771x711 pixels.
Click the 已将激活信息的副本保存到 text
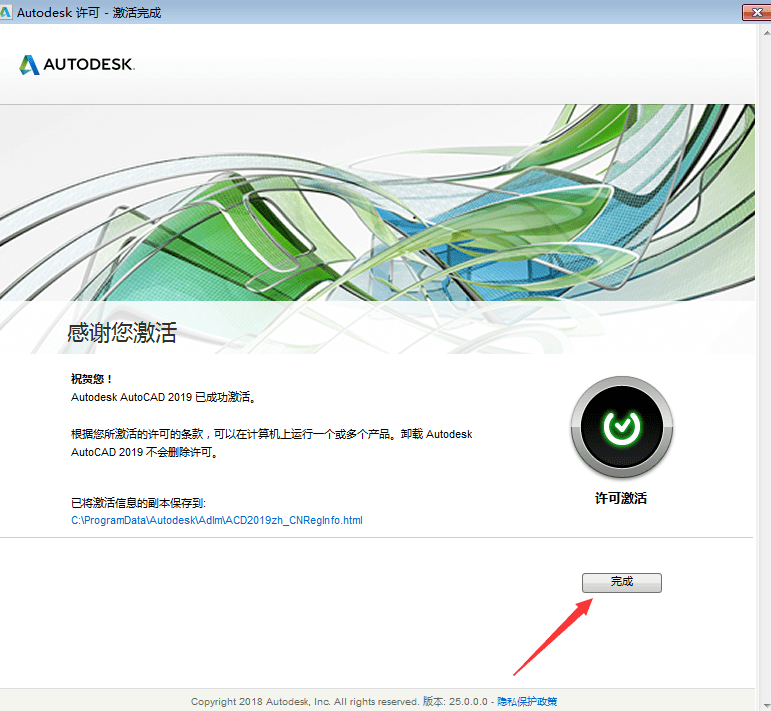pos(138,503)
